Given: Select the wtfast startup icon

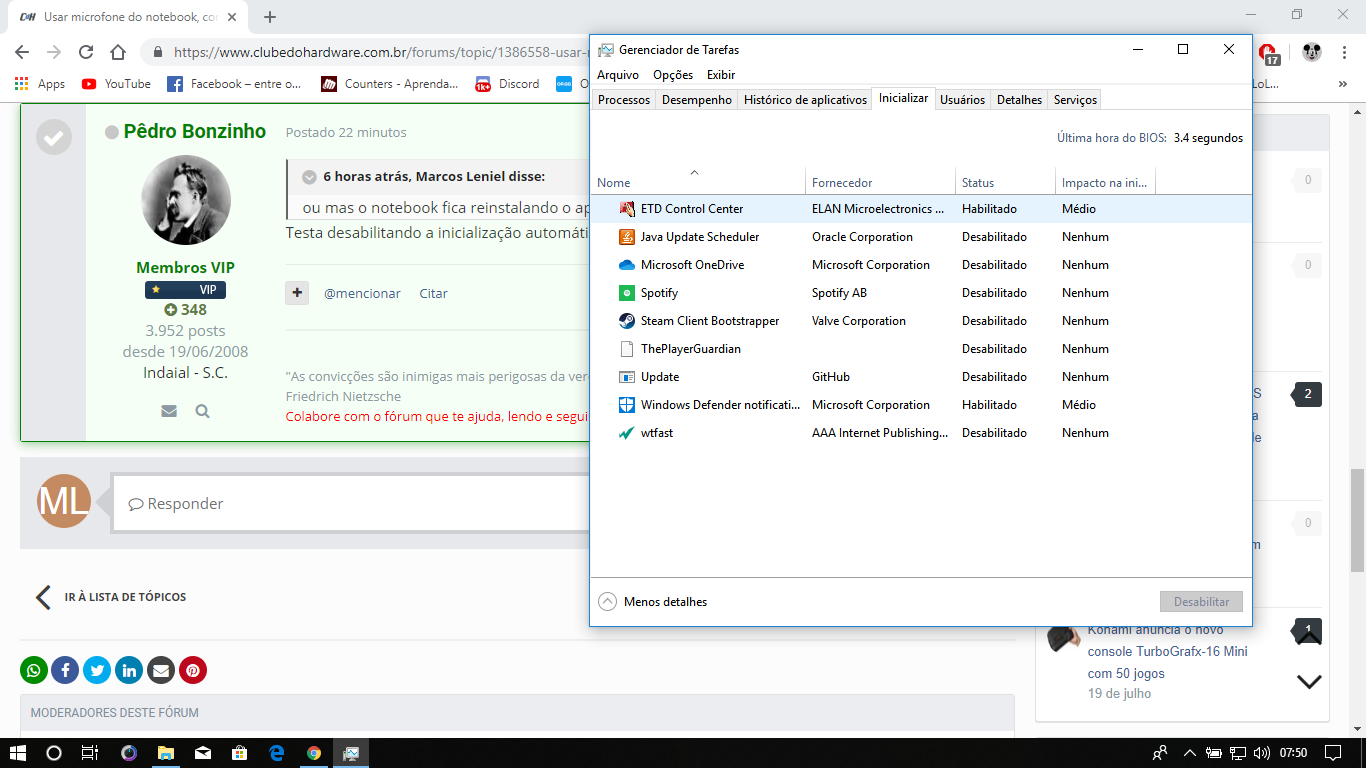Looking at the screenshot, I should [627, 433].
